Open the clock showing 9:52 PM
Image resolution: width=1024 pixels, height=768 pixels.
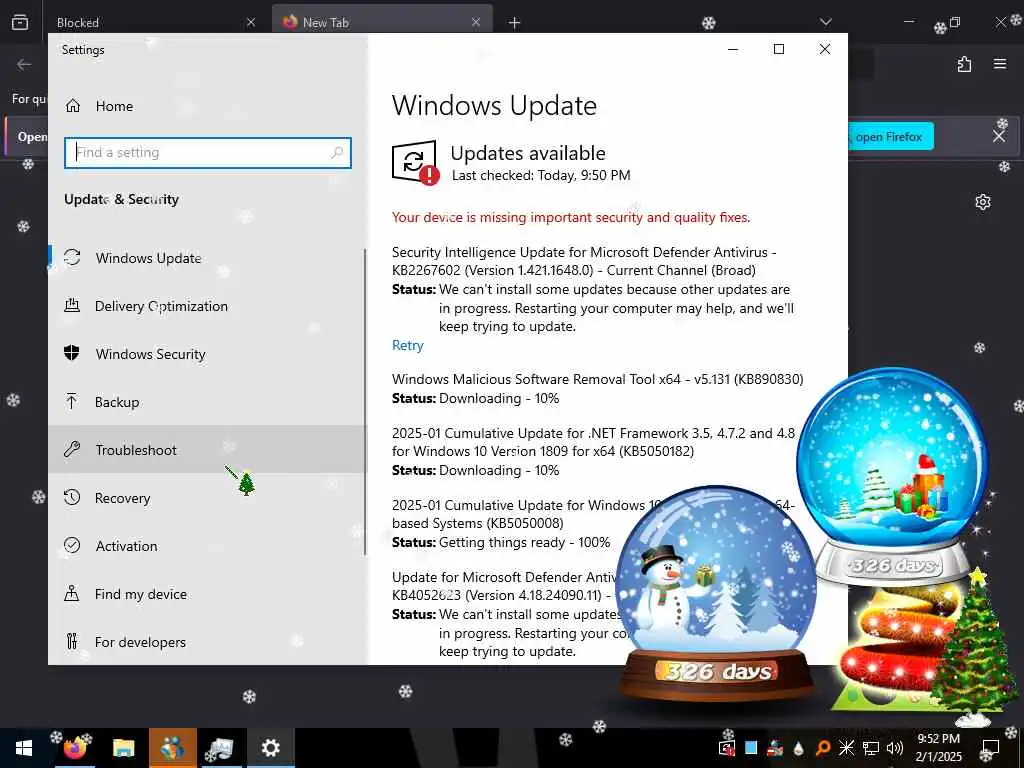pyautogui.click(x=938, y=748)
